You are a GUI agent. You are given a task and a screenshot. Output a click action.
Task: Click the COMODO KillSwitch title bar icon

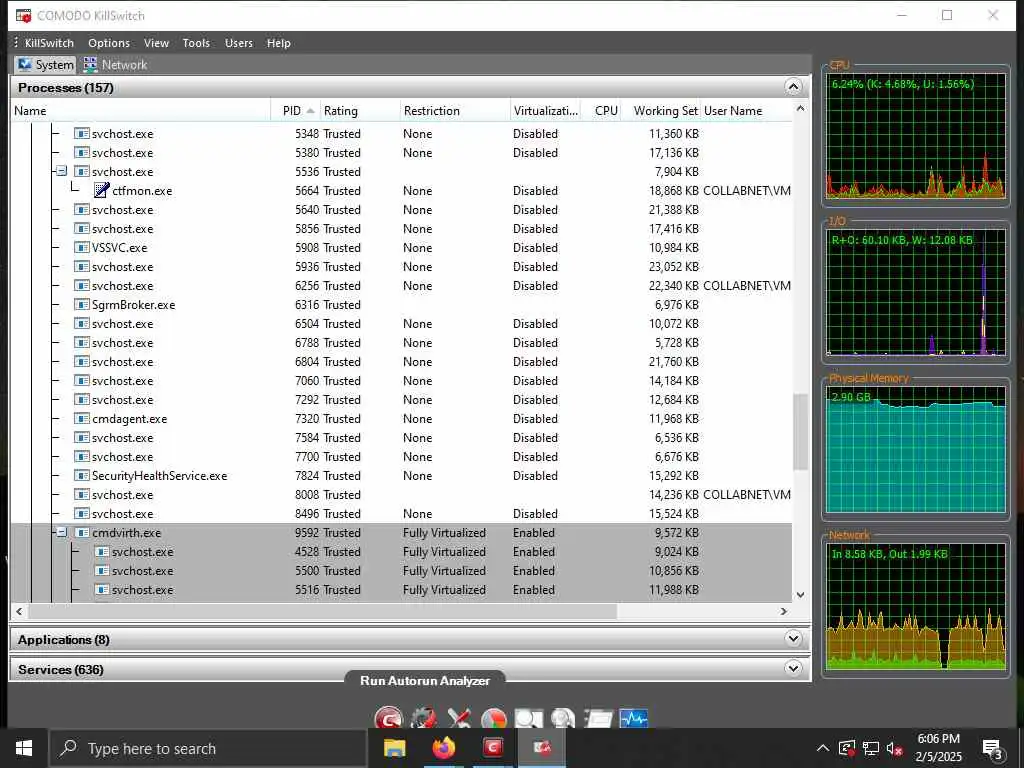coord(24,15)
